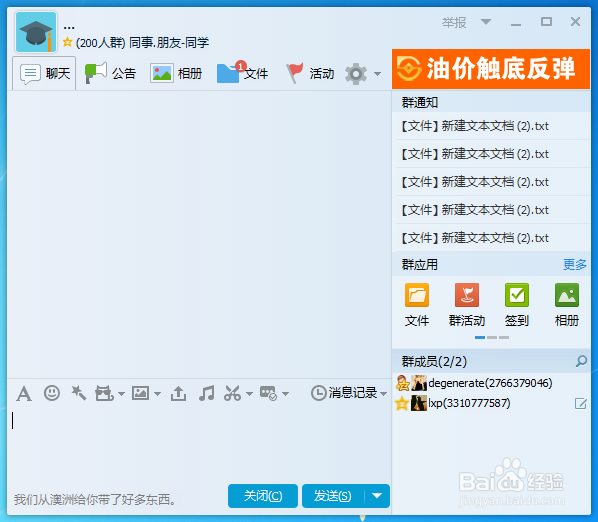Open the 文件 group app icon
598x522 pixels.
coord(416,295)
